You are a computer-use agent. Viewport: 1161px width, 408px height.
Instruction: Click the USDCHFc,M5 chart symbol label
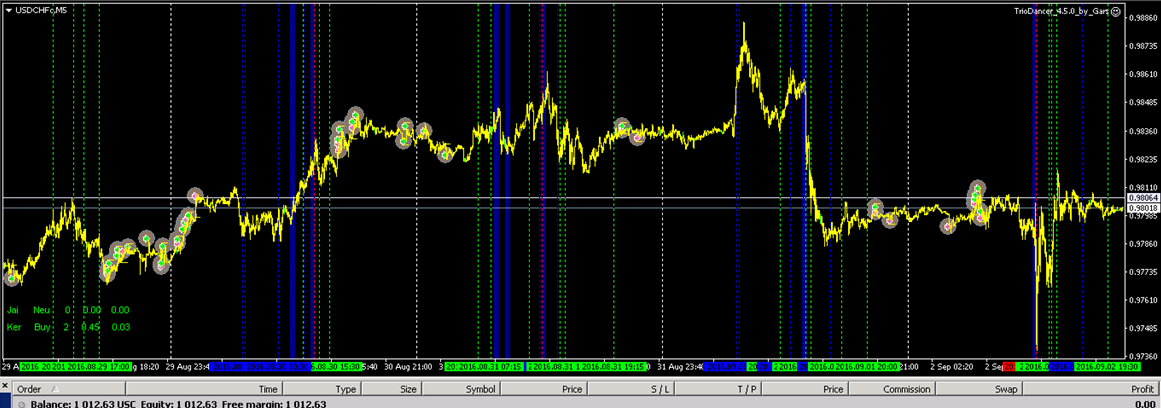(41, 10)
